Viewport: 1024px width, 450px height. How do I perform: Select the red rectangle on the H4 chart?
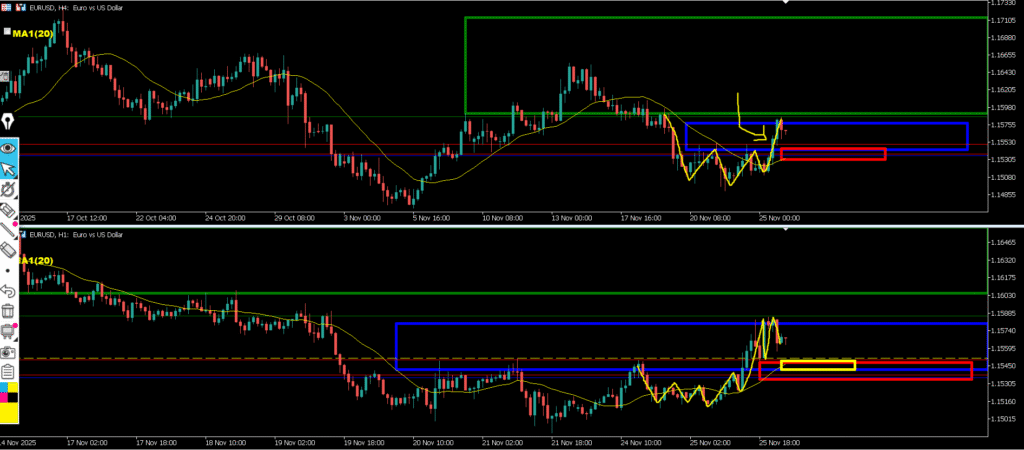[832, 154]
